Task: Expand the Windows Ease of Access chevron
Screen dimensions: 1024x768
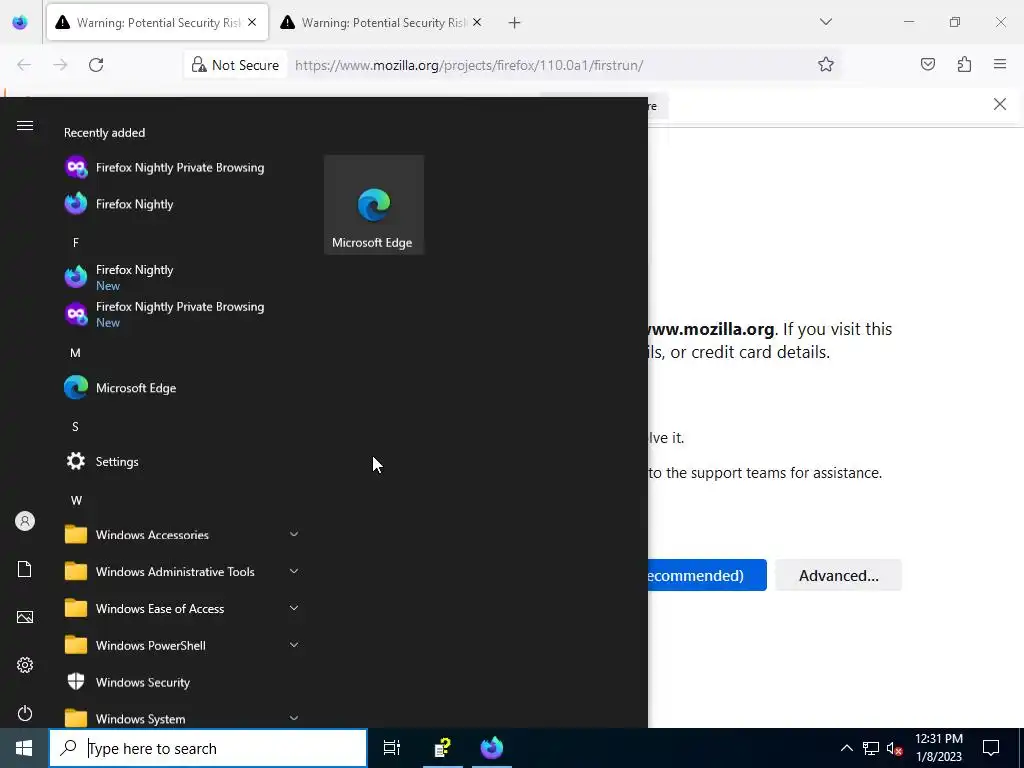Action: coord(294,608)
